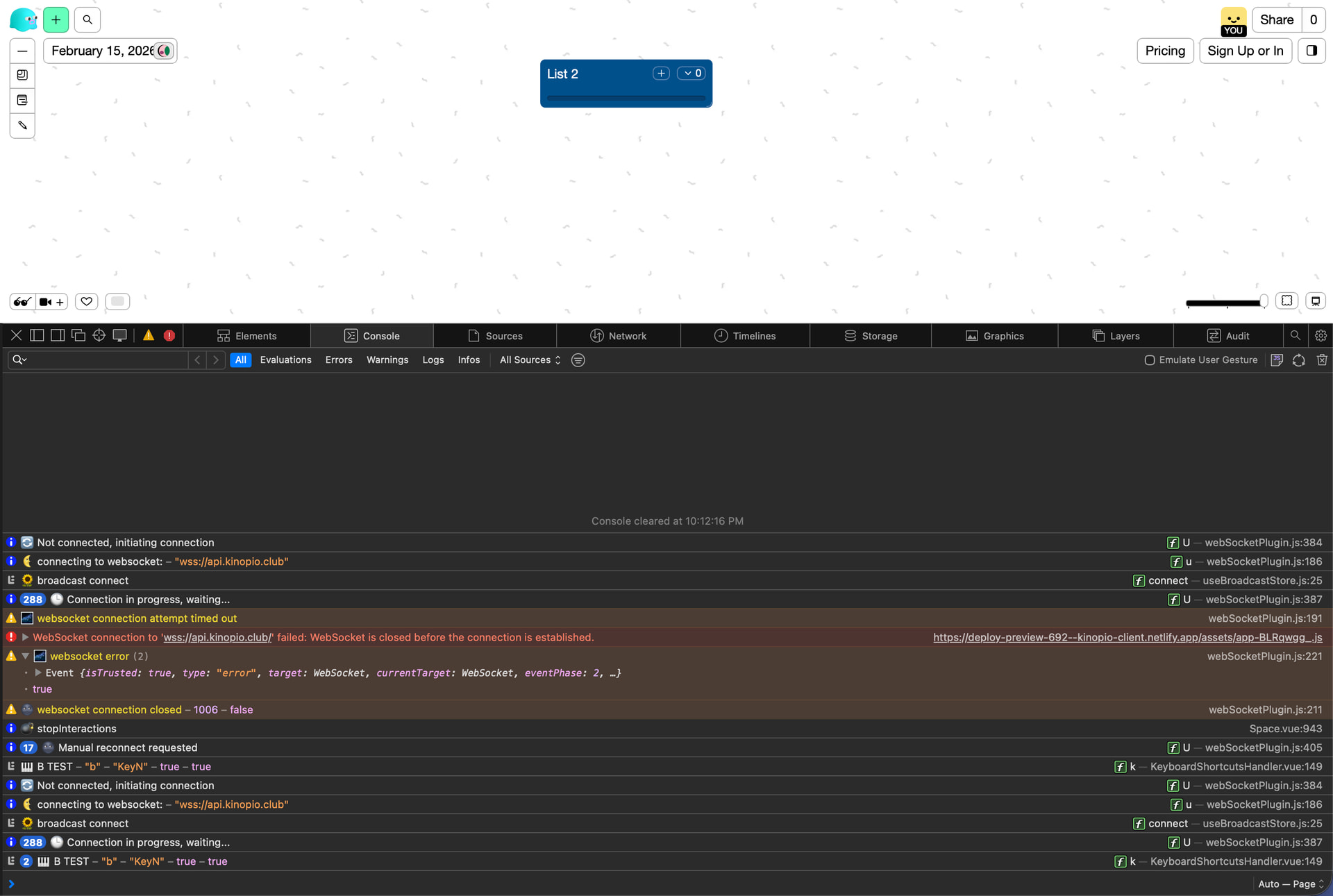Open the search magnifier in top toolbar

coord(87,20)
